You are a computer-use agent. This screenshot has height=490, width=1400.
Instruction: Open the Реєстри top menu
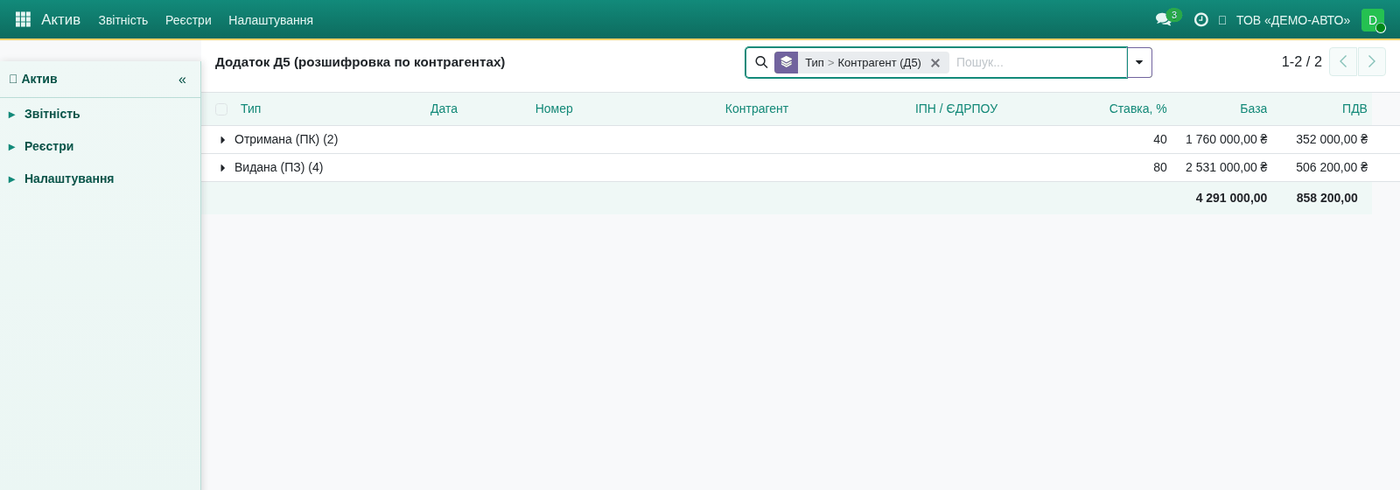[x=188, y=20]
